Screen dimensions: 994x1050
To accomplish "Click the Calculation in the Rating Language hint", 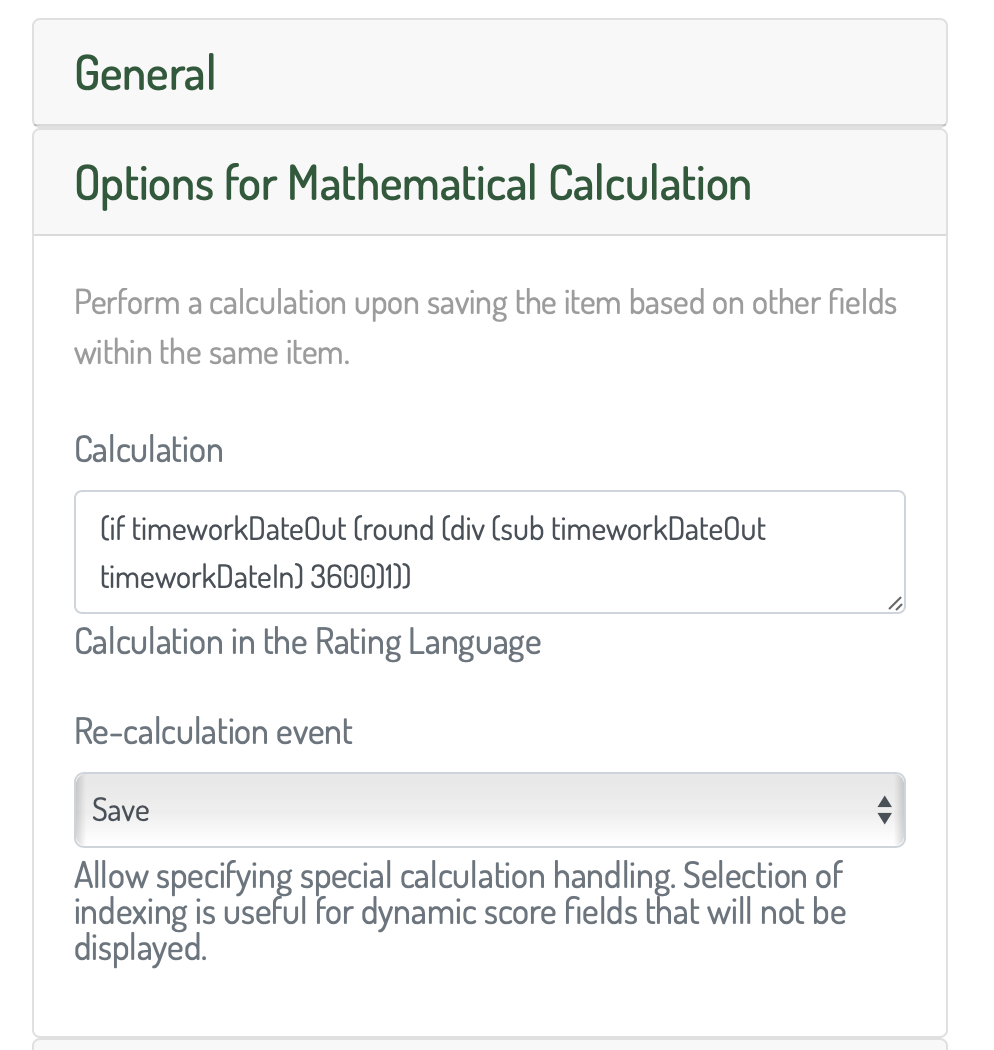I will (307, 643).
